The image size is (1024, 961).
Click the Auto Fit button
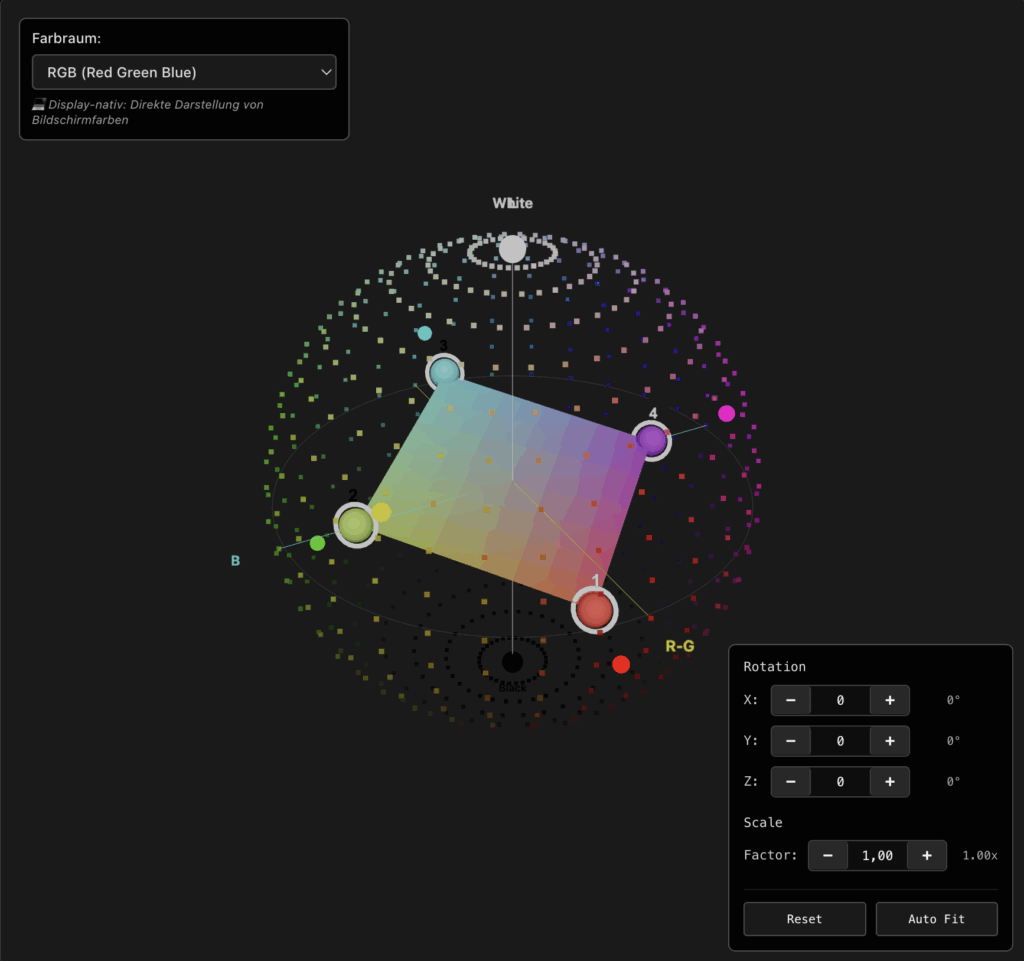coord(936,919)
